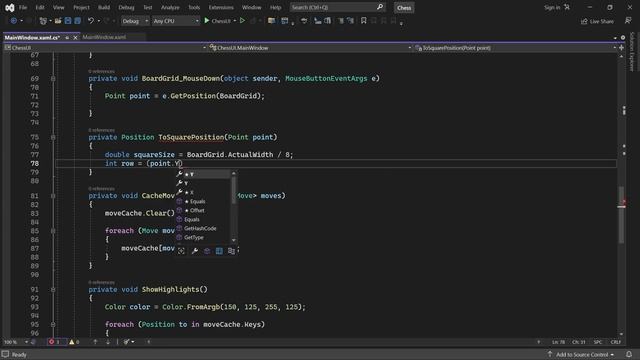640x360 pixels.
Task: Click the Open File folder icon
Action: pyautogui.click(x=58, y=21)
